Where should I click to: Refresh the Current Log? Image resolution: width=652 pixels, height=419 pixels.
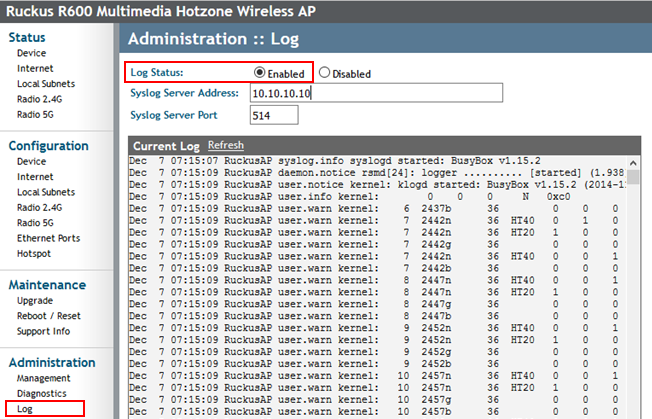[226, 145]
